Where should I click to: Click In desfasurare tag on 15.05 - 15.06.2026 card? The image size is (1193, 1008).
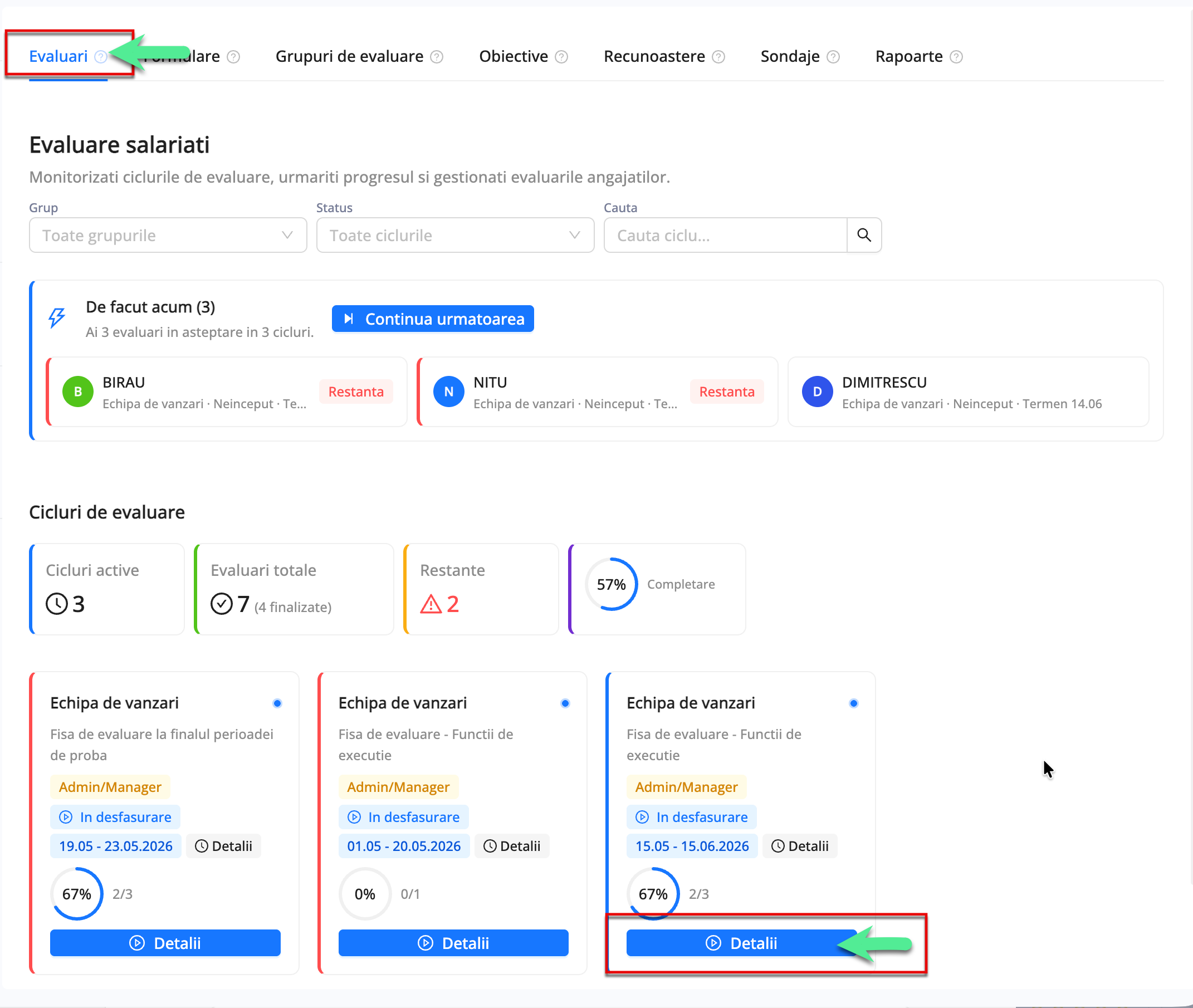(x=692, y=816)
